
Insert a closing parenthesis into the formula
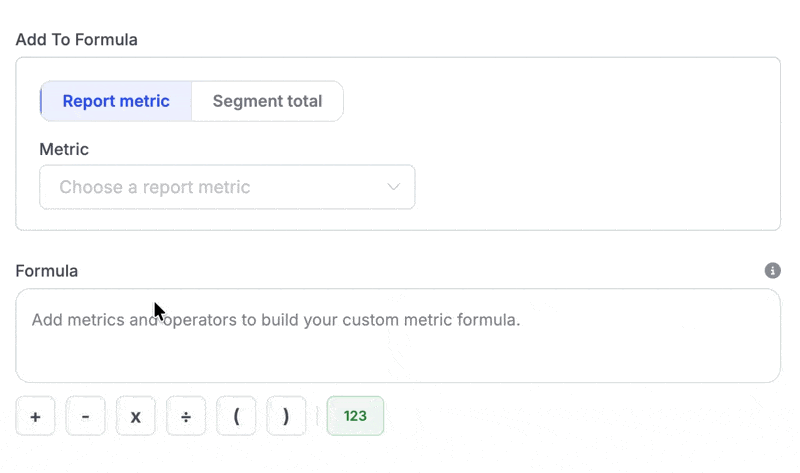286,416
